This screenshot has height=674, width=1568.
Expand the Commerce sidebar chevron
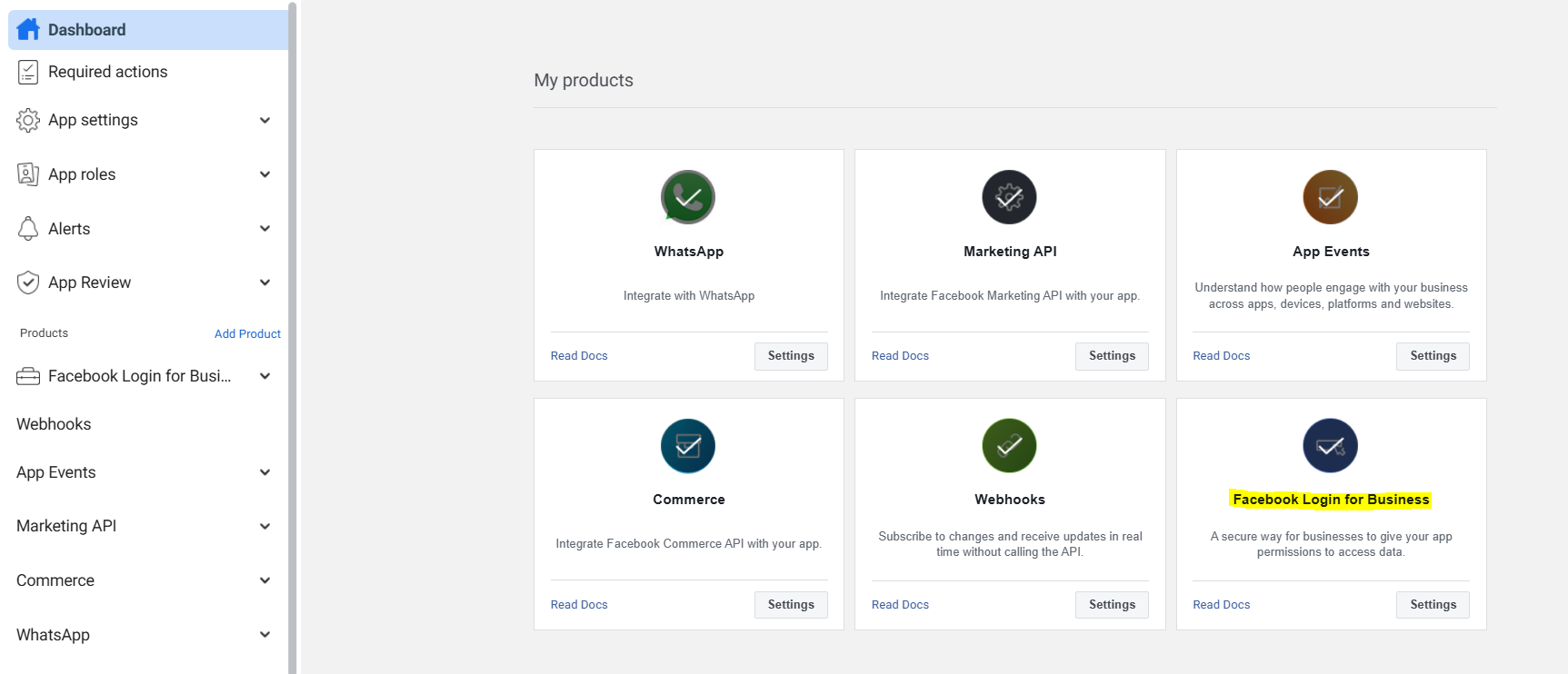pos(265,580)
